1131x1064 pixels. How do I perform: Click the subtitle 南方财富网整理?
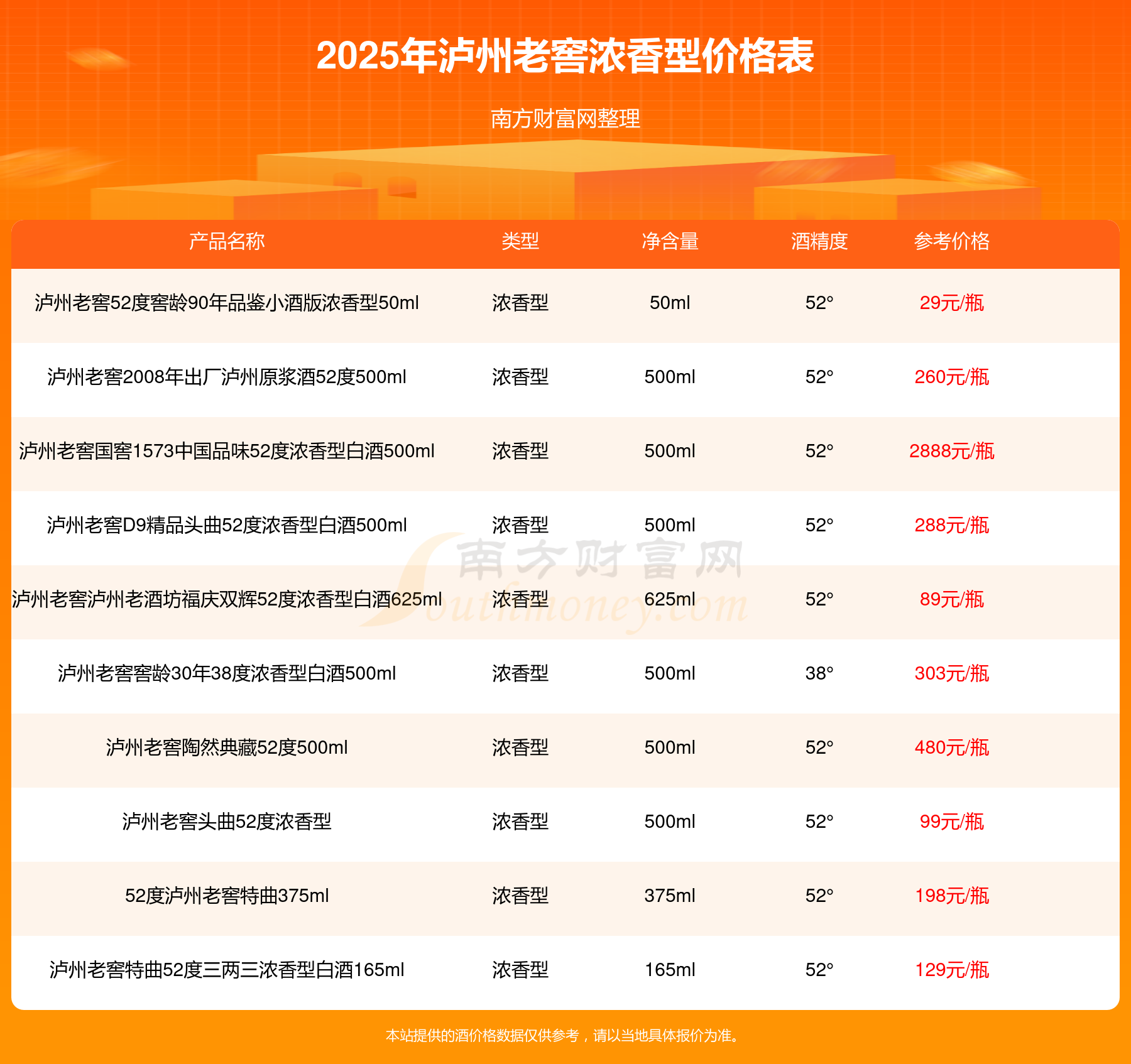(x=565, y=119)
